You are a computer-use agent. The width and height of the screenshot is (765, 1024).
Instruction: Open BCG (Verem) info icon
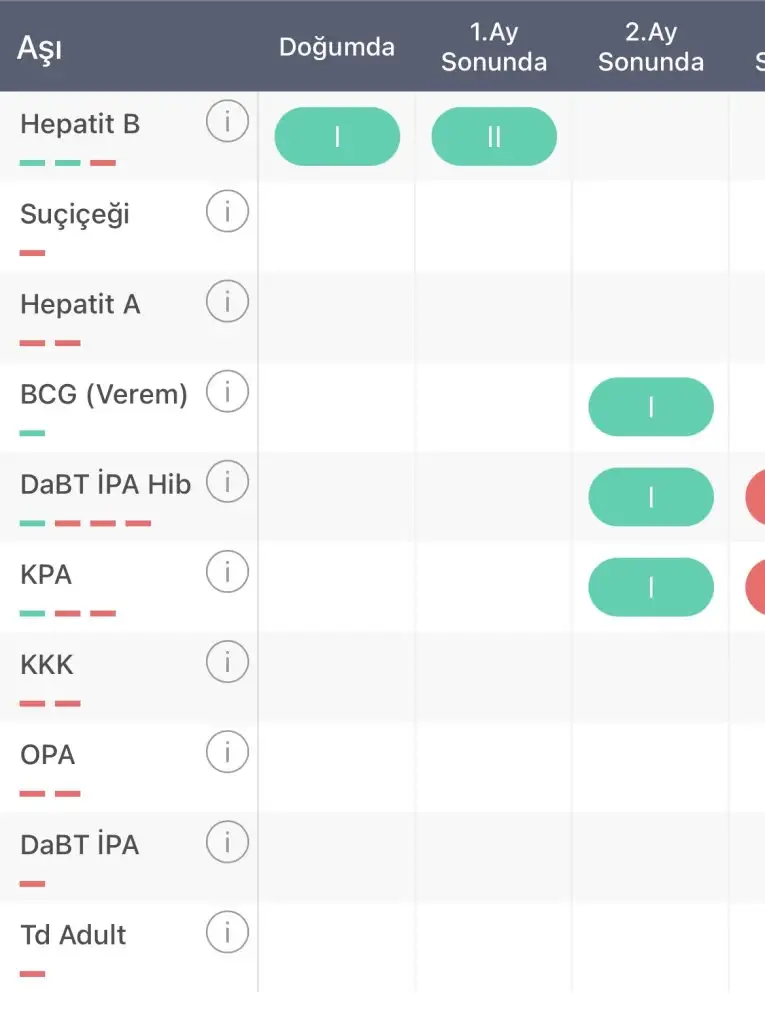click(x=227, y=393)
